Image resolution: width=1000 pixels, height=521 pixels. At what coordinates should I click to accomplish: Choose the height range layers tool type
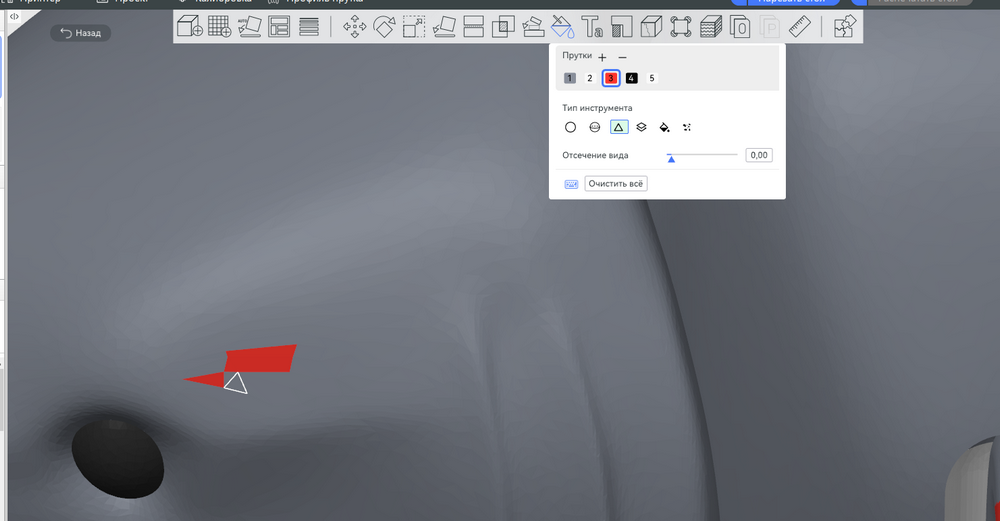(x=642, y=127)
